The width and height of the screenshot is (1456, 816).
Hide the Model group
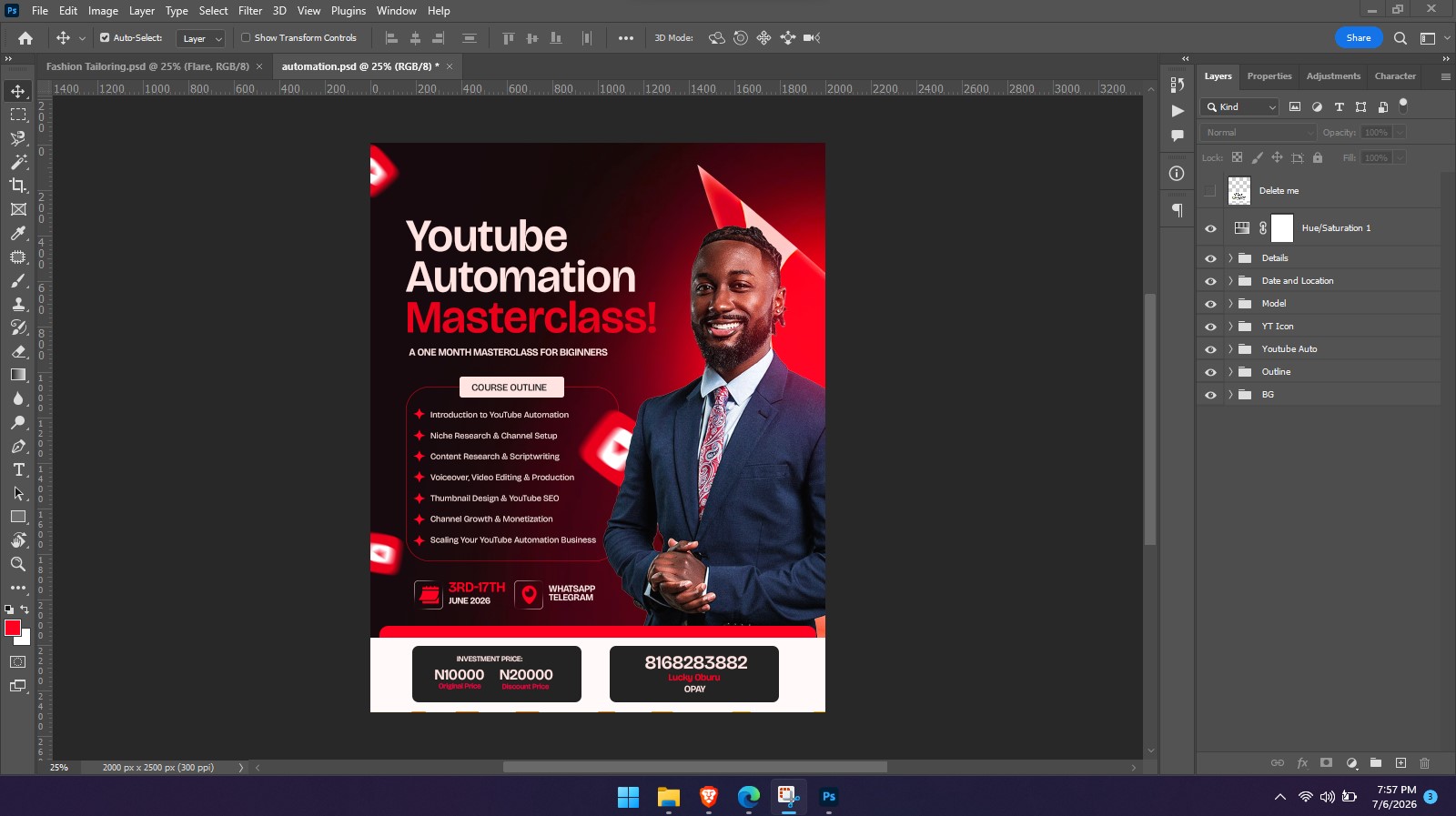pyautogui.click(x=1210, y=304)
